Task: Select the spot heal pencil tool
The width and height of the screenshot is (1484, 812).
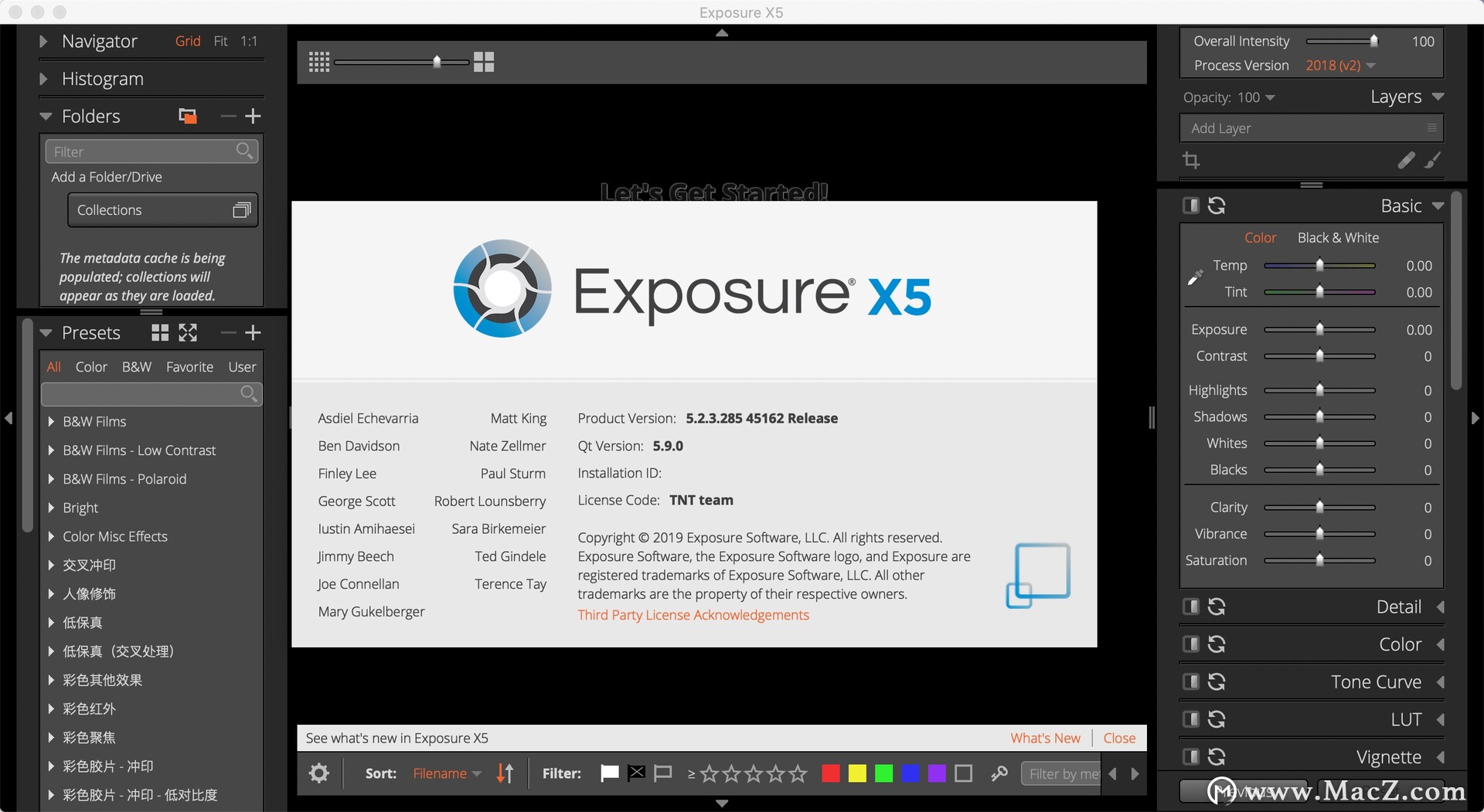Action: [1406, 160]
